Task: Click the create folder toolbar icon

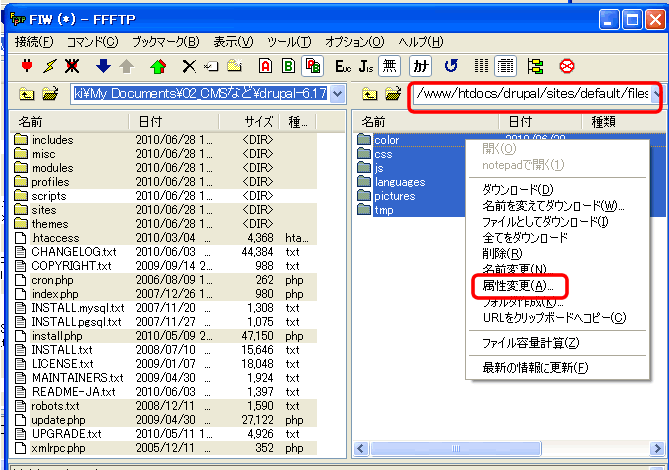Action: tap(233, 67)
